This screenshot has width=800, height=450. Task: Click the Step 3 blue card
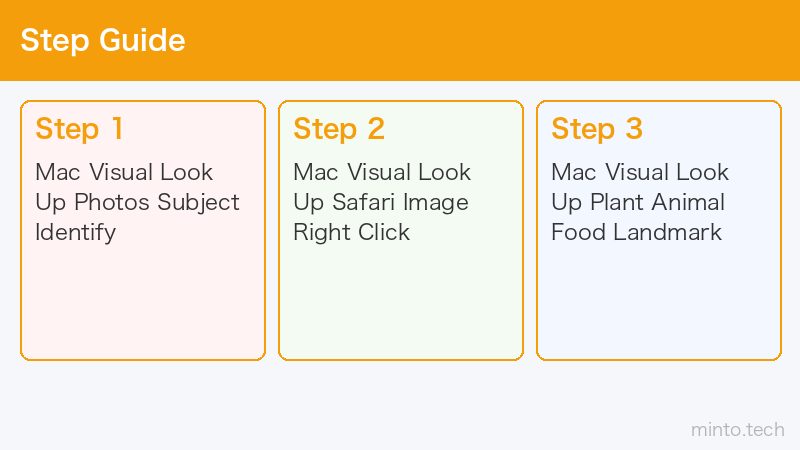pos(659,230)
